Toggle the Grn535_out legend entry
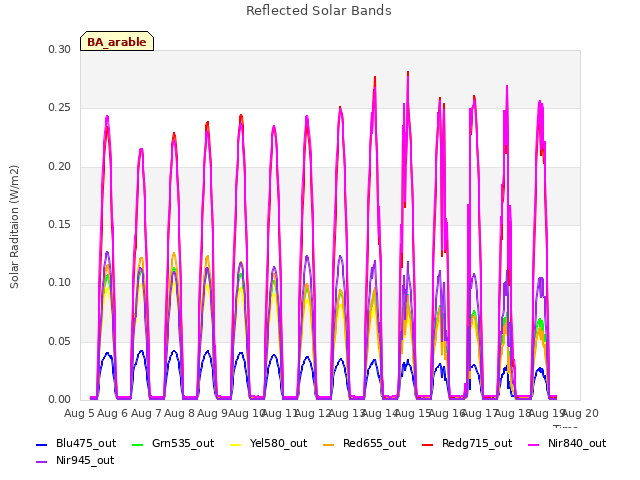The width and height of the screenshot is (640, 480). [173, 443]
